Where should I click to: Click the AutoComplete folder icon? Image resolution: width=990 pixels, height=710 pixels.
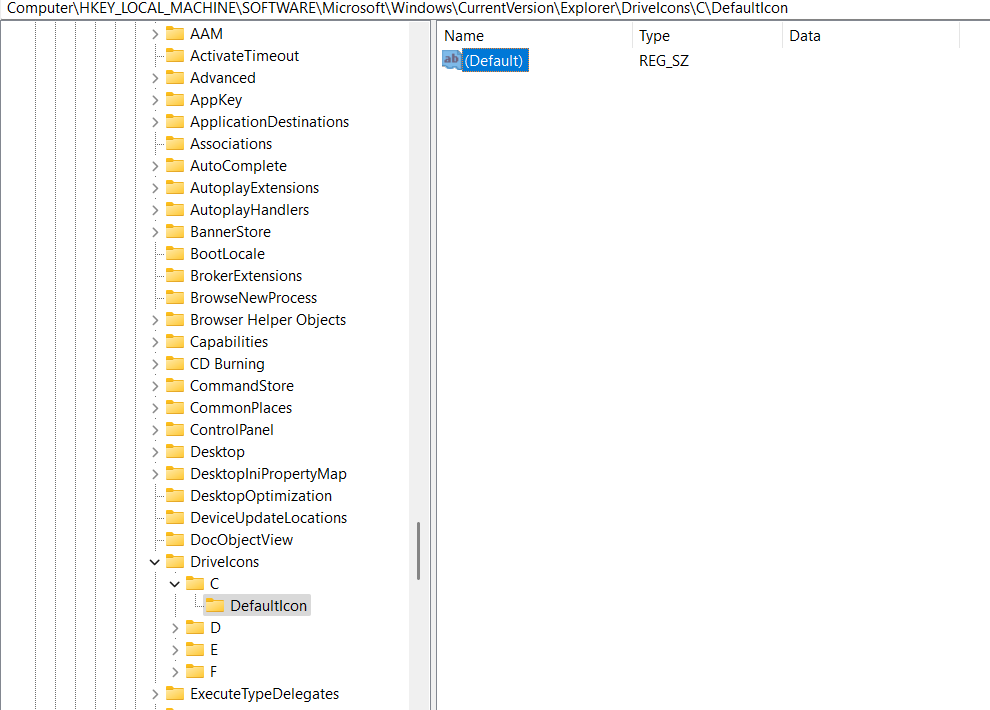tap(175, 165)
